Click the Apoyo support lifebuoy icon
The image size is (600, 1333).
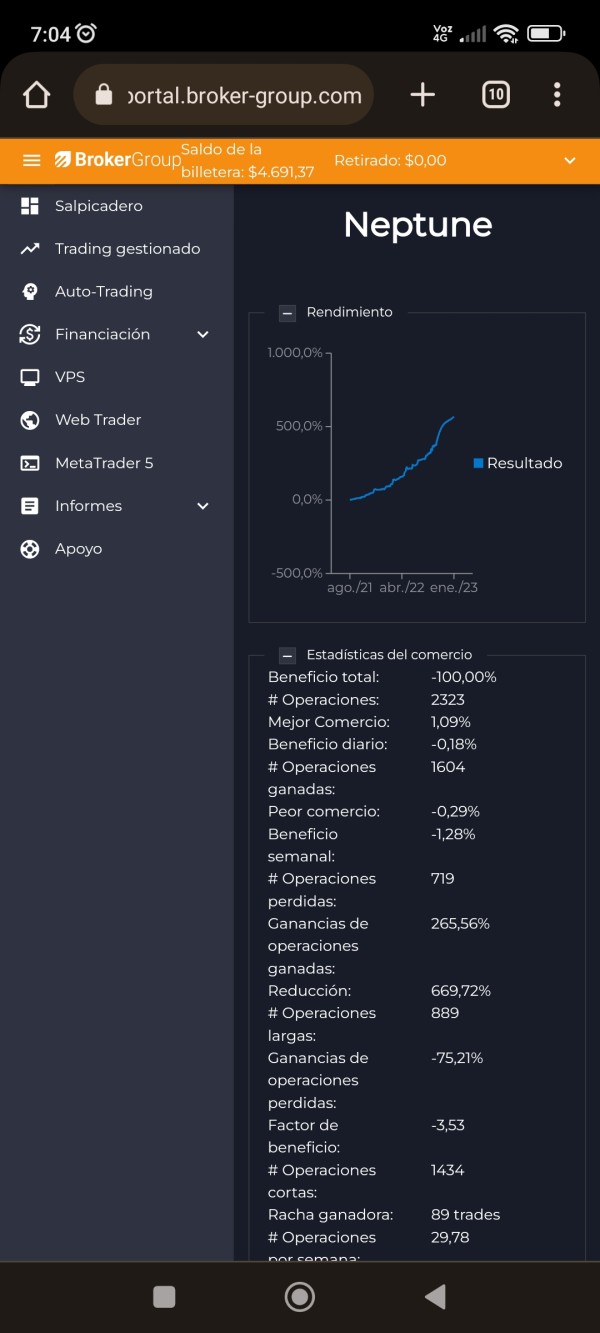30,549
